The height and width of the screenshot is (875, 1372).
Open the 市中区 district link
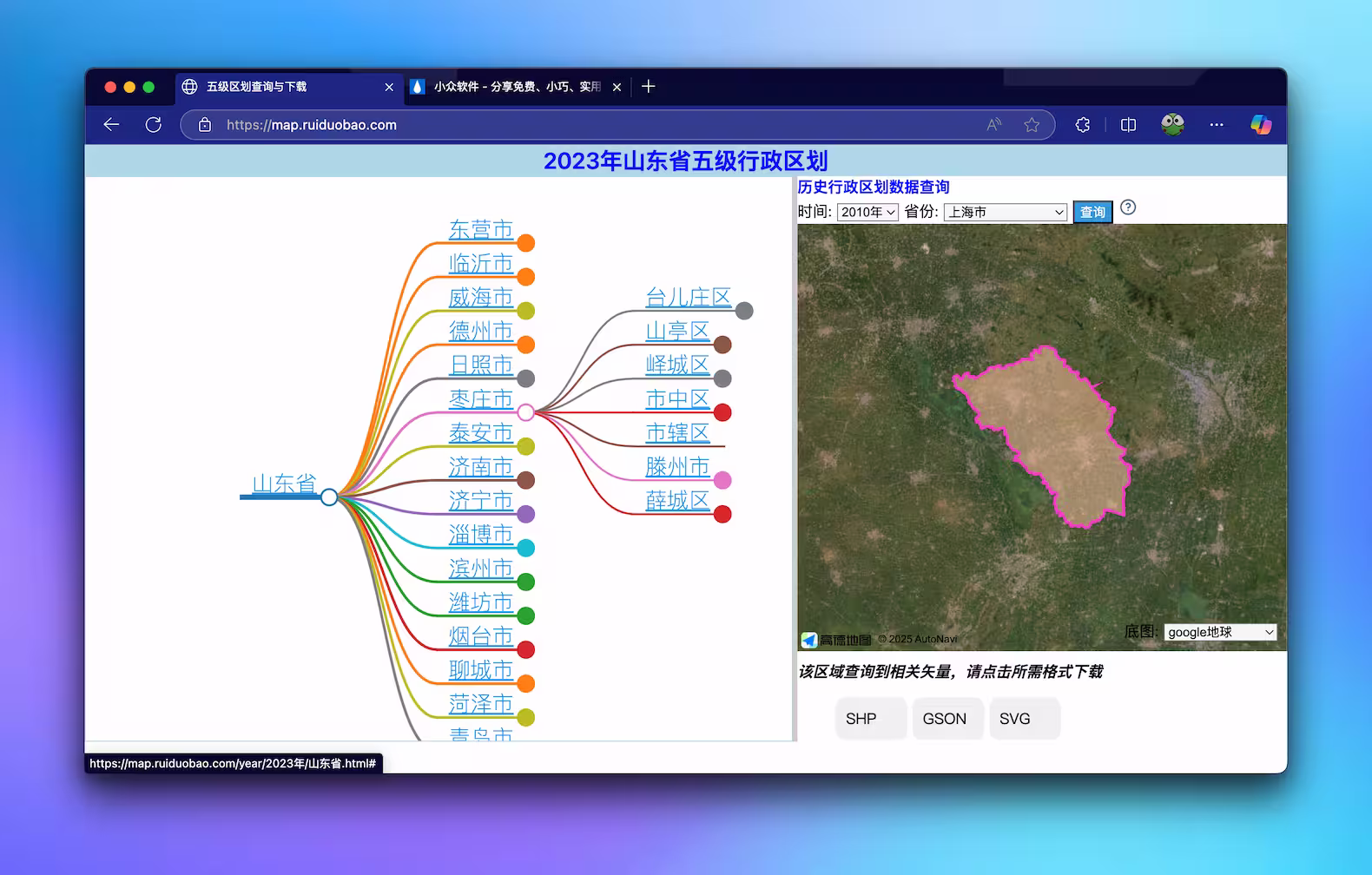pos(677,398)
